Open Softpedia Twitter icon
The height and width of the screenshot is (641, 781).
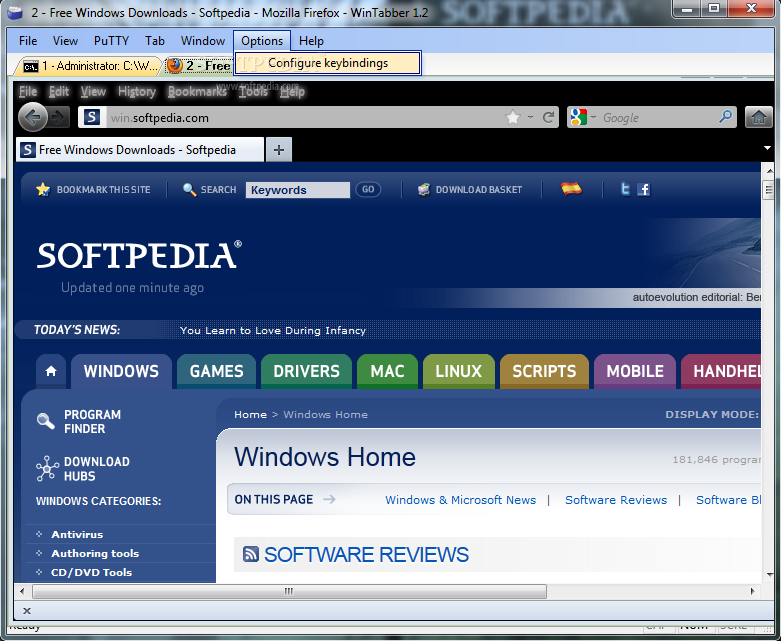pos(625,189)
